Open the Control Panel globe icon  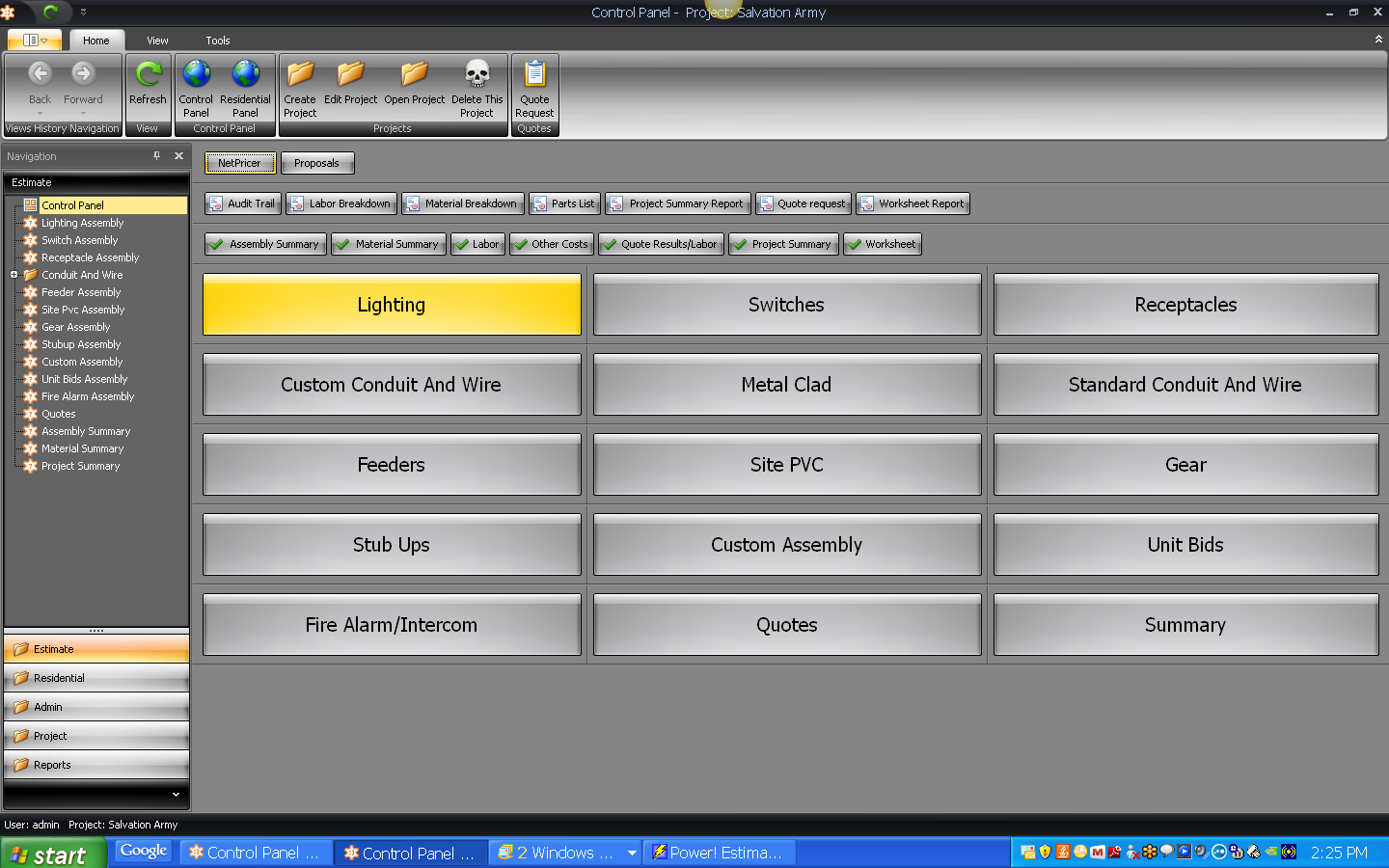point(196,73)
